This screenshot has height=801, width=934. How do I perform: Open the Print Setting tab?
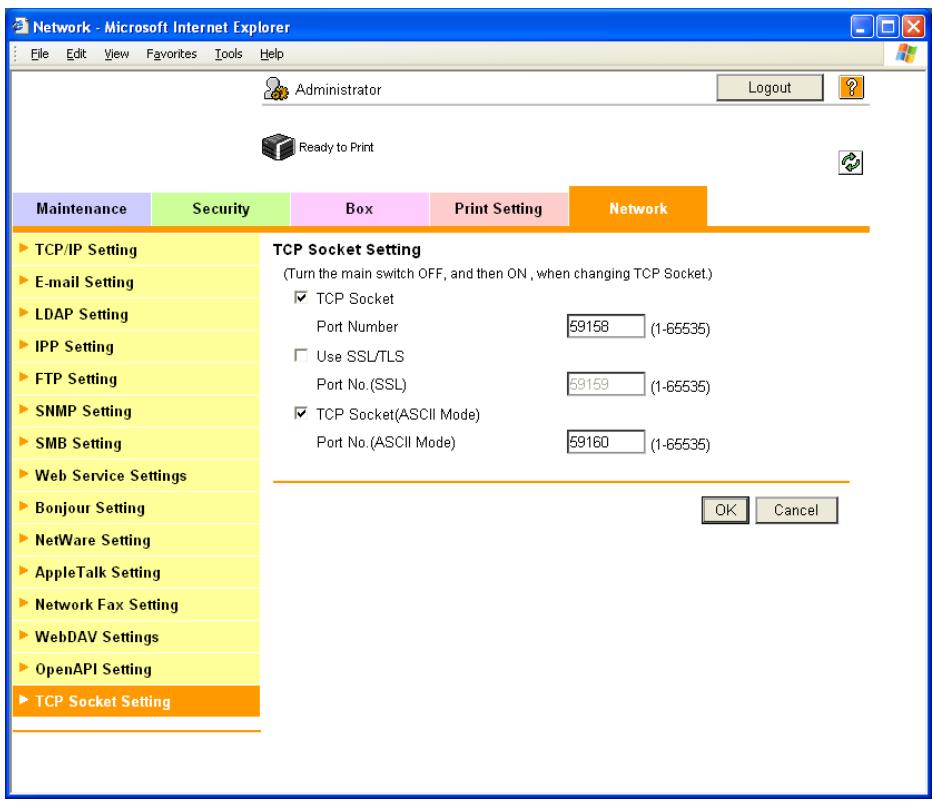pyautogui.click(x=499, y=209)
